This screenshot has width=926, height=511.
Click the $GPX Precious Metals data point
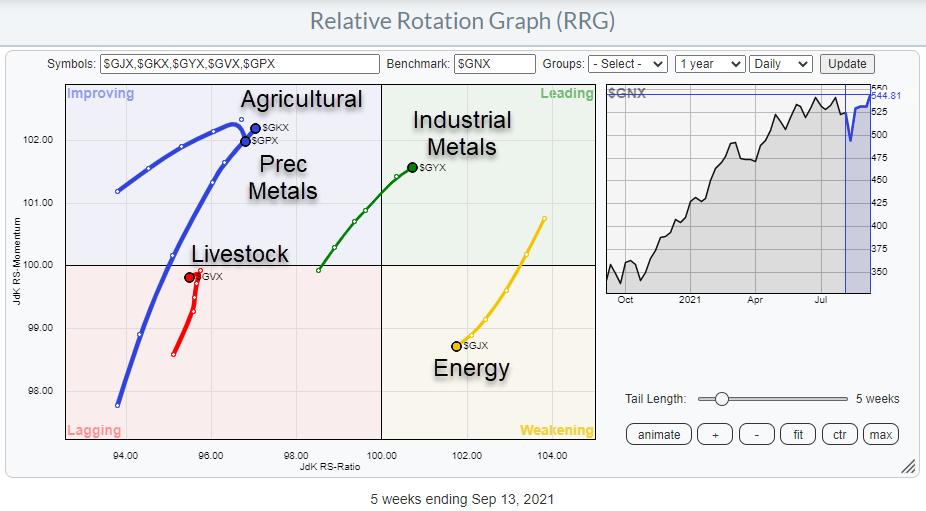pos(246,141)
